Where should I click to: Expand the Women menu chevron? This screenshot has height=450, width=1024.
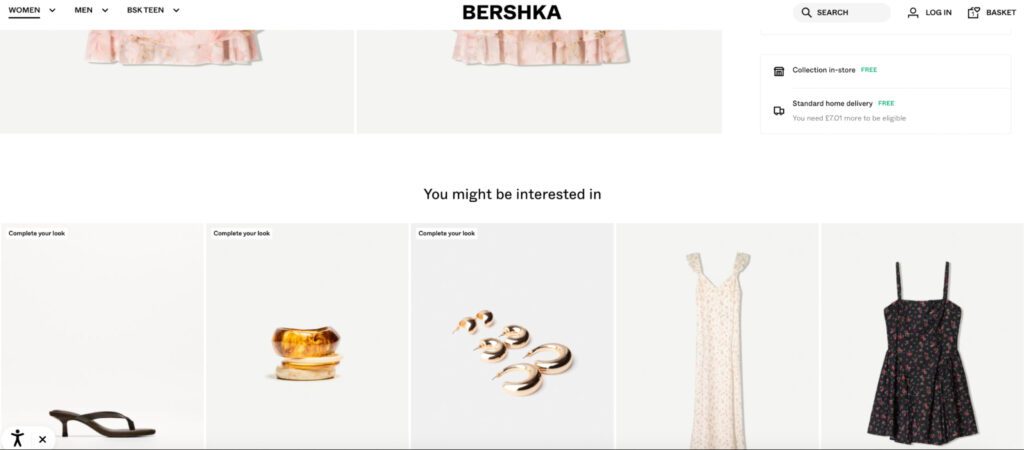click(52, 11)
